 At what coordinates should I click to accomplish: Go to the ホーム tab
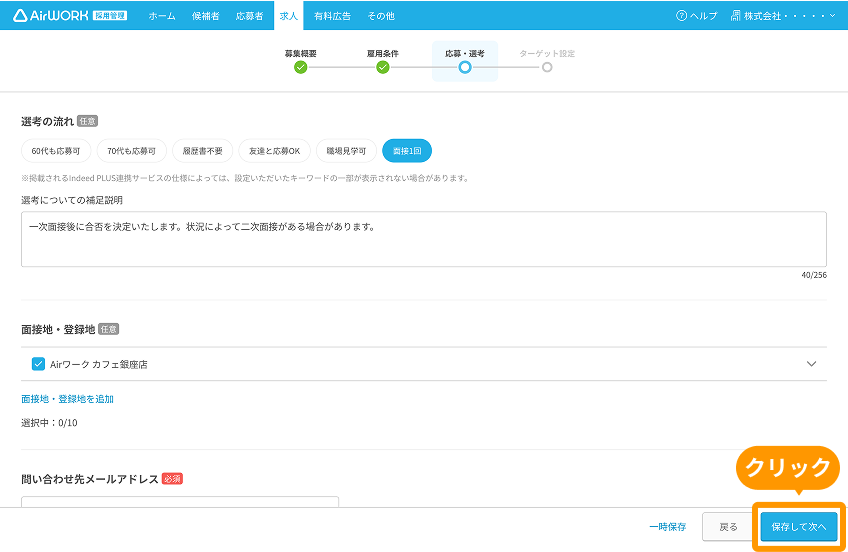click(x=162, y=16)
